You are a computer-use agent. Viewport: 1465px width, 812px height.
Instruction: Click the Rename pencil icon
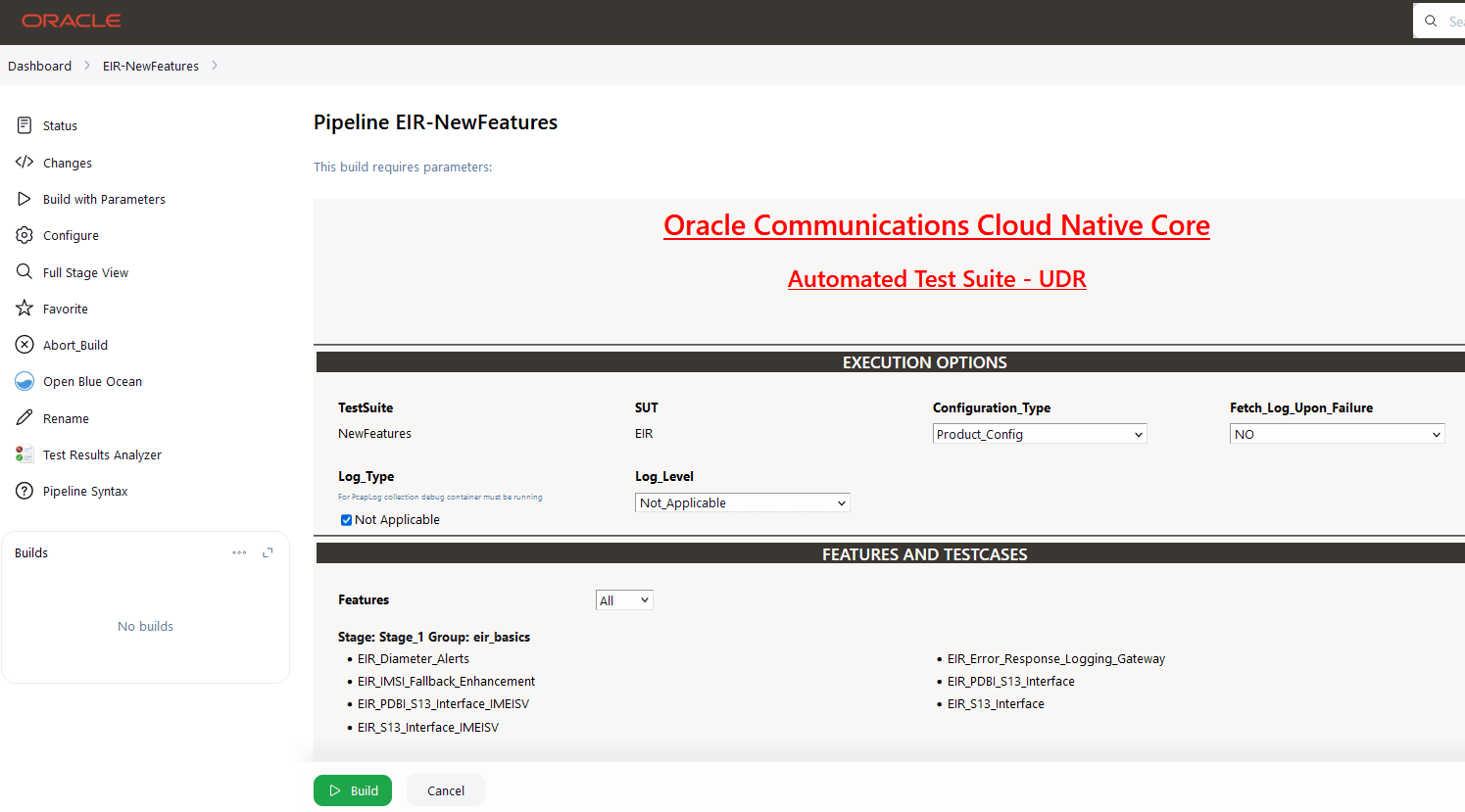click(24, 418)
